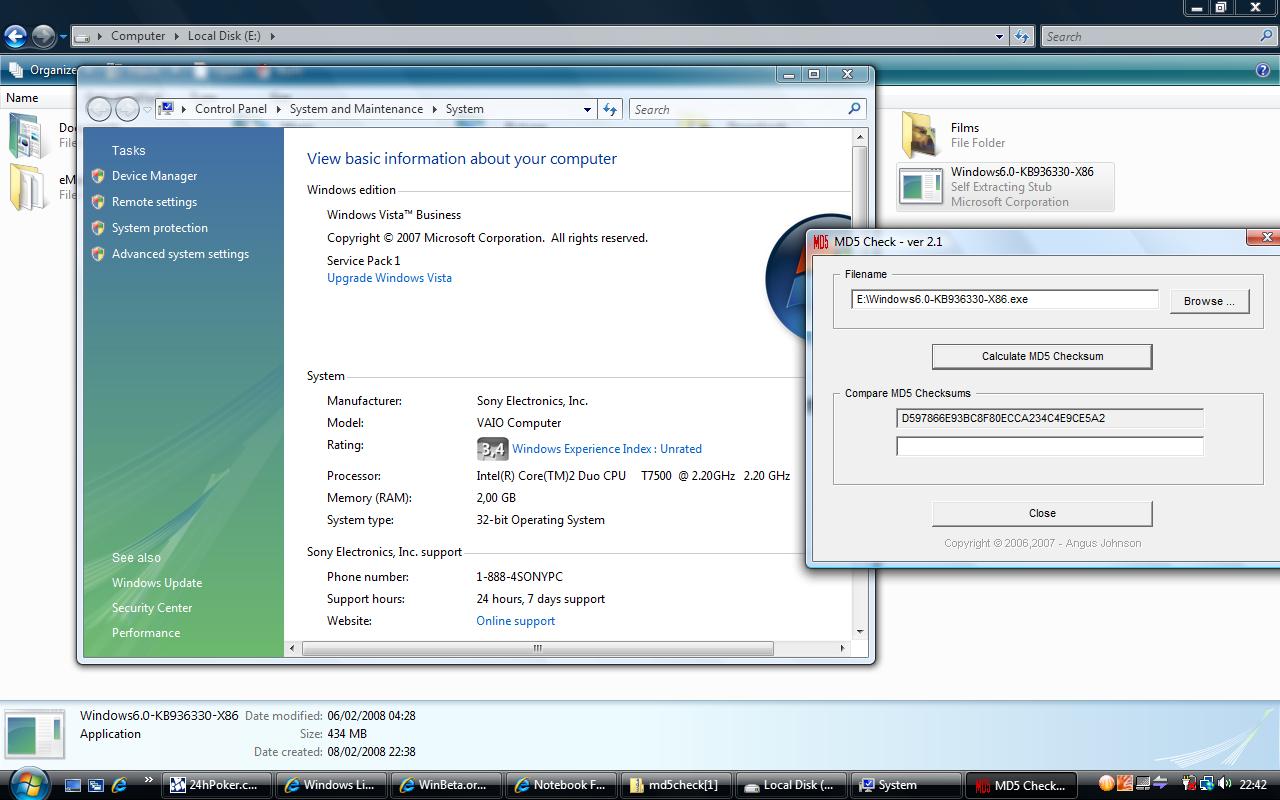This screenshot has width=1280, height=800.
Task: Click the power plug tray icon
Action: pyautogui.click(x=1189, y=784)
